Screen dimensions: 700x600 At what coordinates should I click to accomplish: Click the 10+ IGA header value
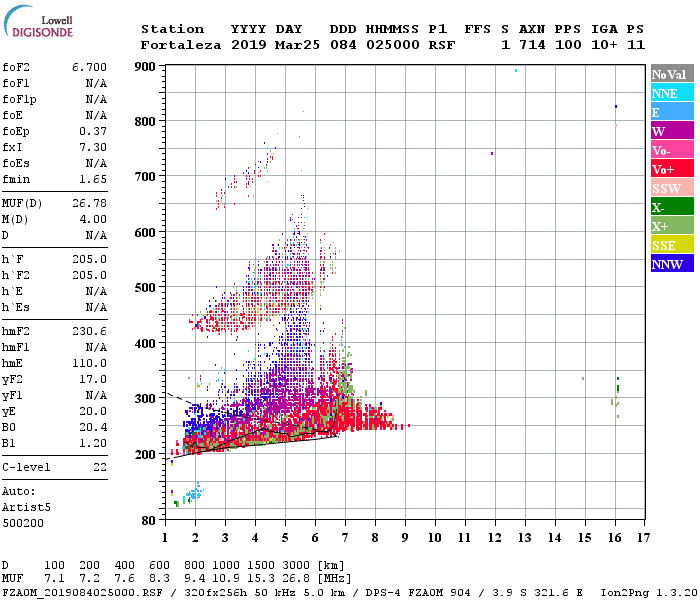coord(604,45)
